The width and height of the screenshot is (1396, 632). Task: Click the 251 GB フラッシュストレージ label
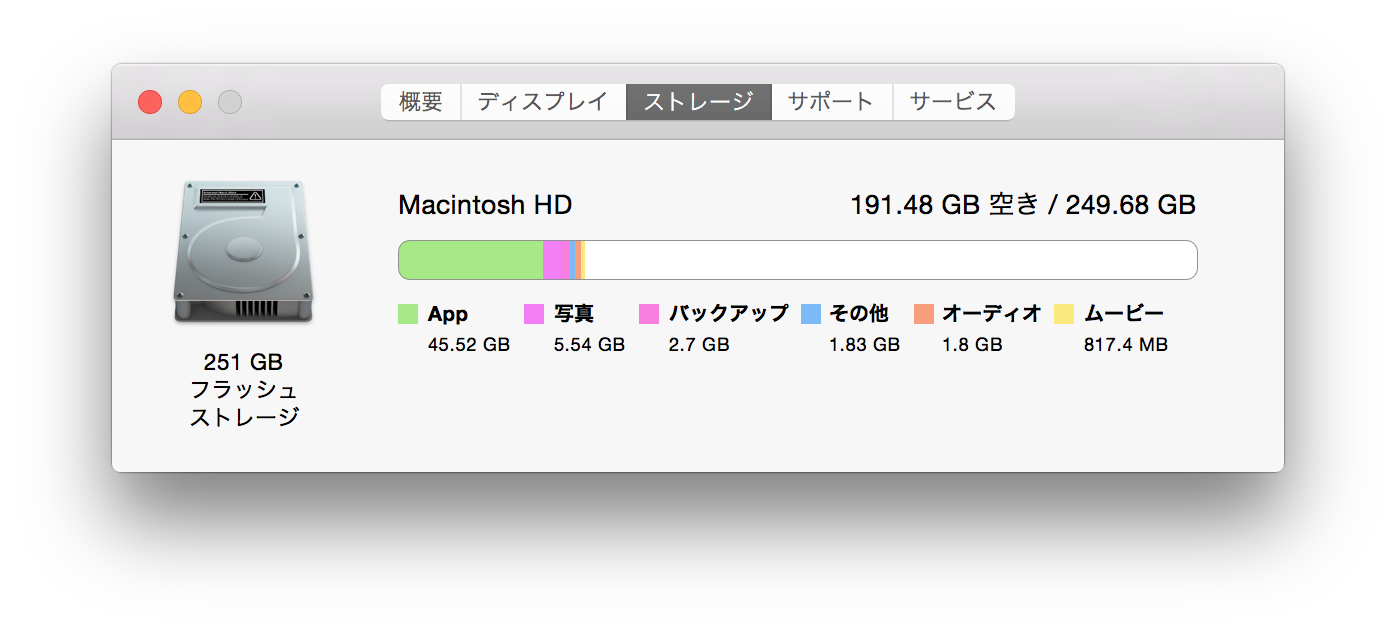[x=244, y=390]
